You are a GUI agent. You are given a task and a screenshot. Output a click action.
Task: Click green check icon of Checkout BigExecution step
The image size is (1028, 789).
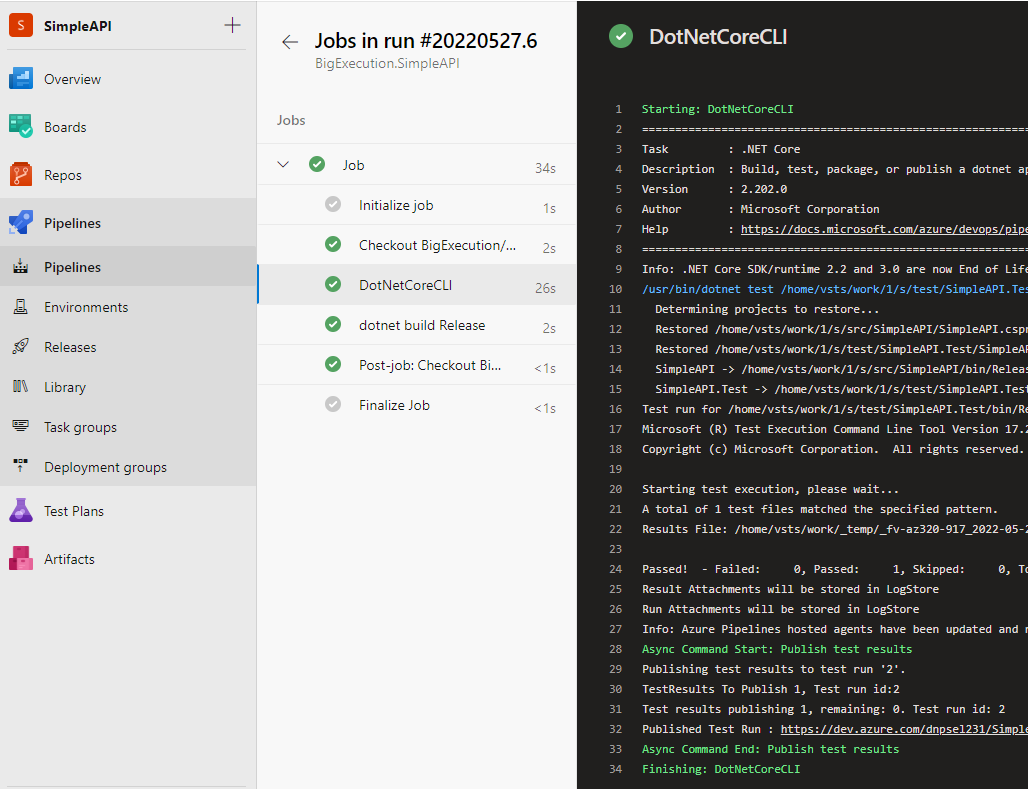(x=333, y=245)
